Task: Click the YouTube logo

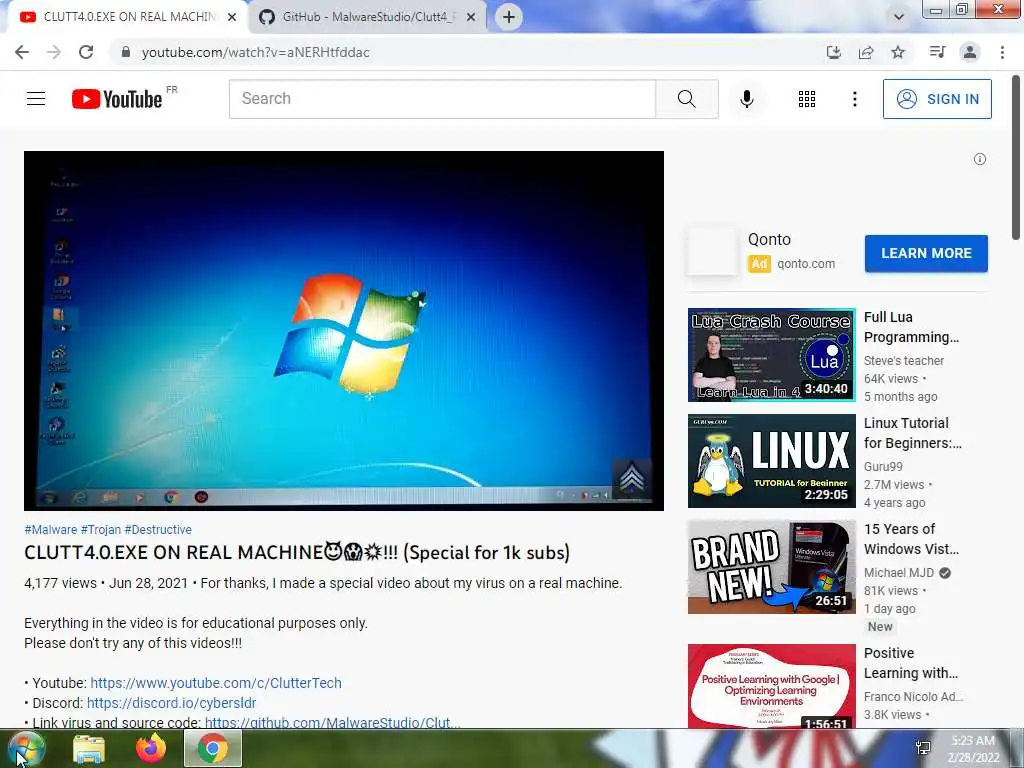Action: pyautogui.click(x=117, y=99)
